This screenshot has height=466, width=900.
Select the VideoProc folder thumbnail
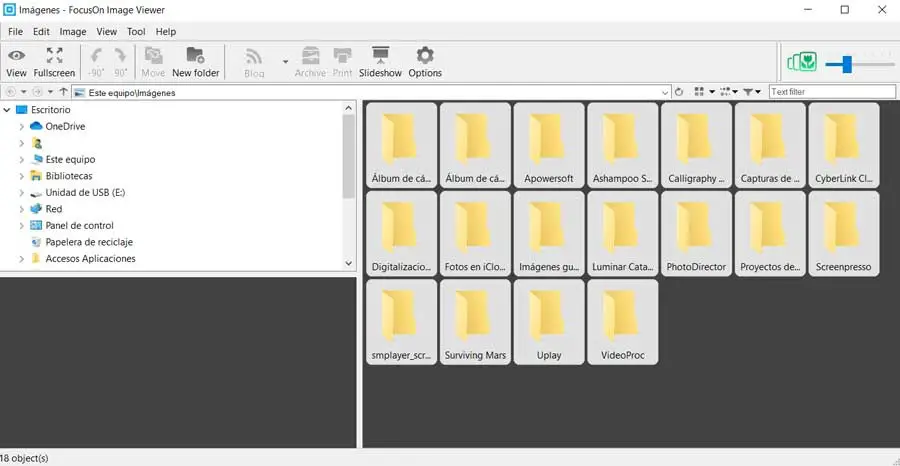pos(623,322)
